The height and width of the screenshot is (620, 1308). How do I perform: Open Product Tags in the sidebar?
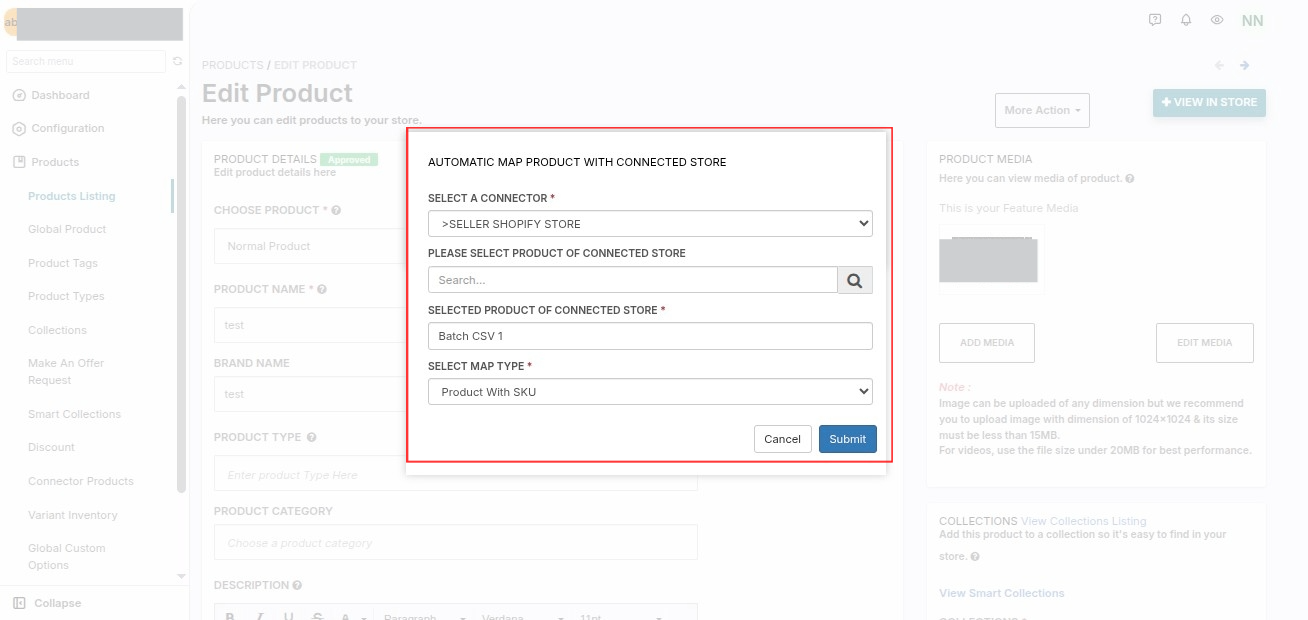click(62, 263)
